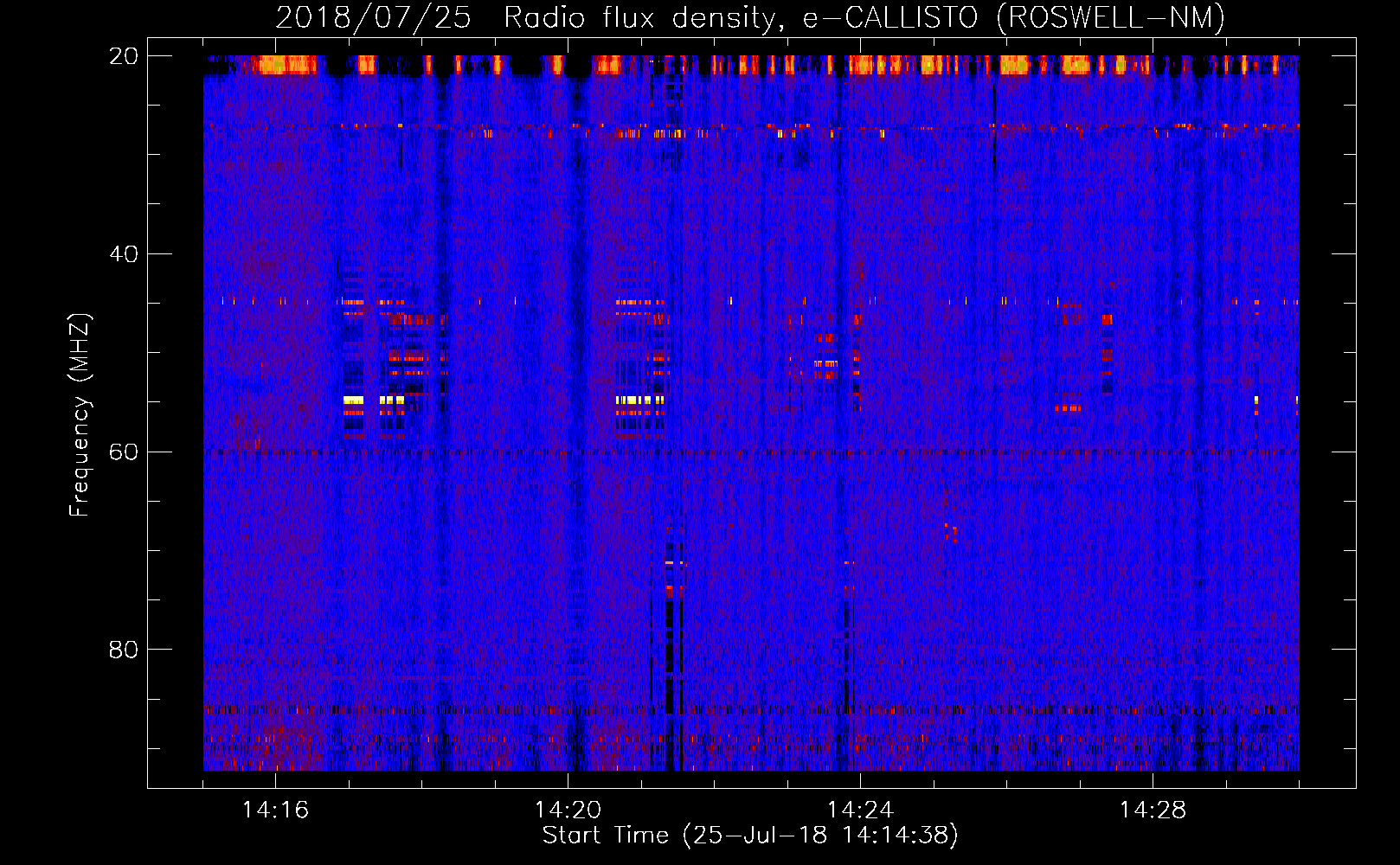Click the '60' frequency axis label
Viewport: 1400px width, 865px height.
(x=123, y=452)
